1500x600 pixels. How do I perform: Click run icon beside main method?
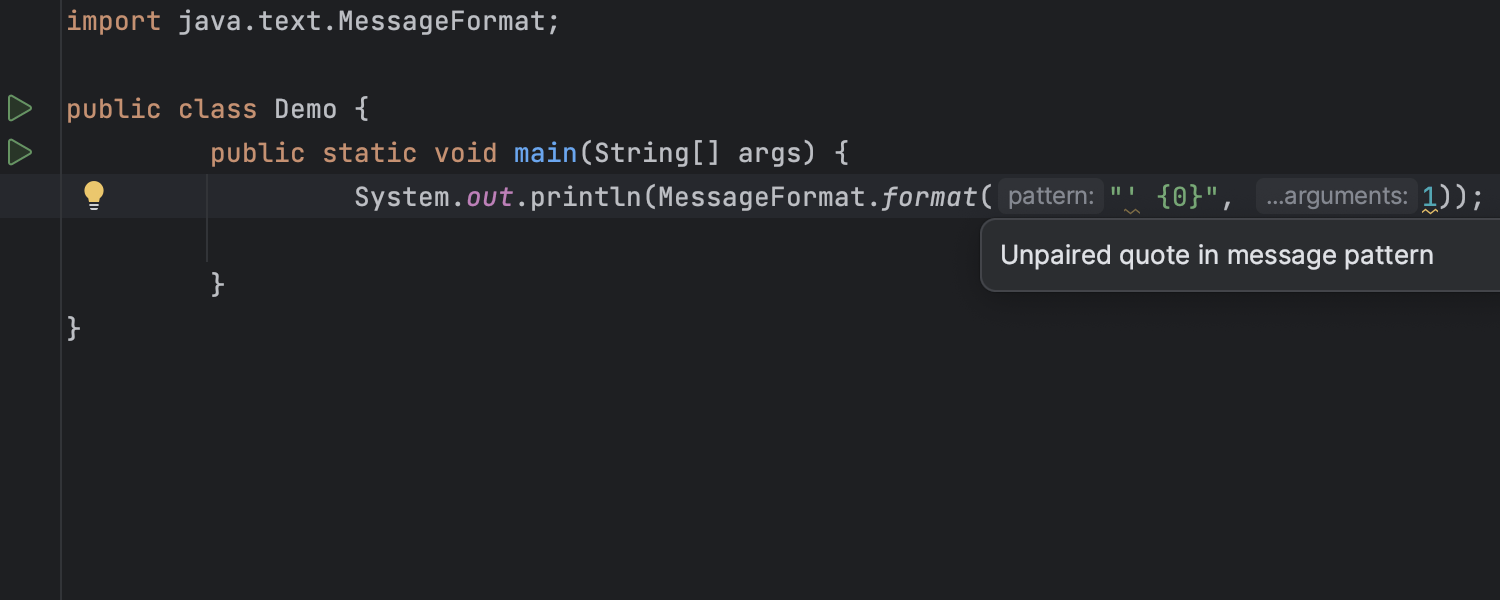tap(20, 152)
